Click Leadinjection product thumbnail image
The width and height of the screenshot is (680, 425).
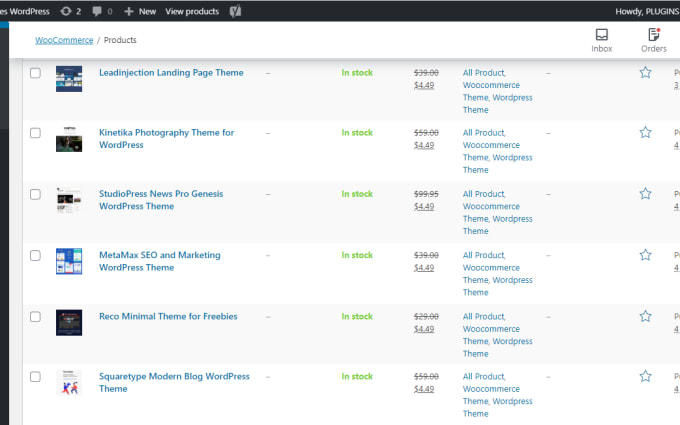tap(69, 79)
